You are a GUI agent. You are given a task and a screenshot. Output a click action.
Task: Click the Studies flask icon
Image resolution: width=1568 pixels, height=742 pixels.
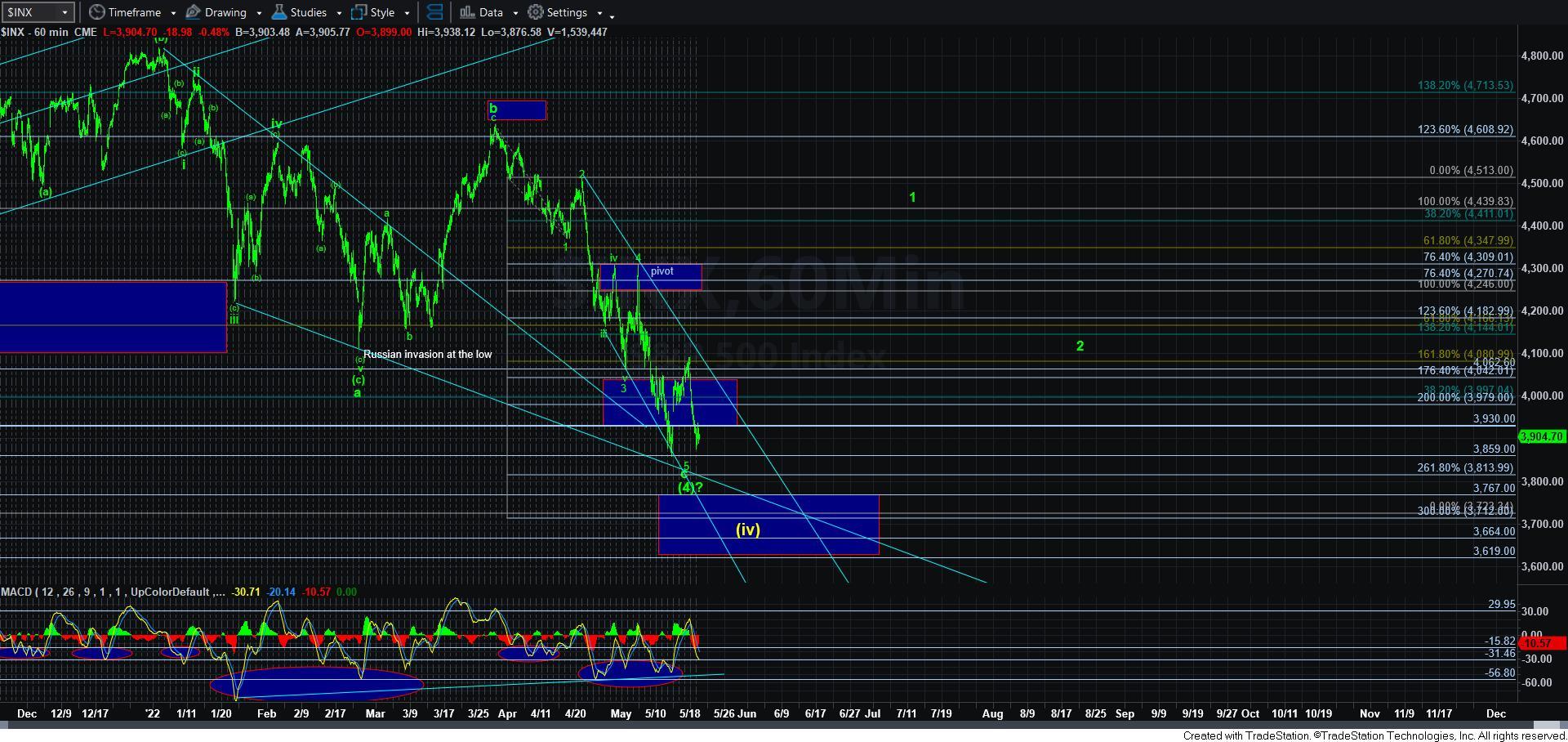pos(279,12)
